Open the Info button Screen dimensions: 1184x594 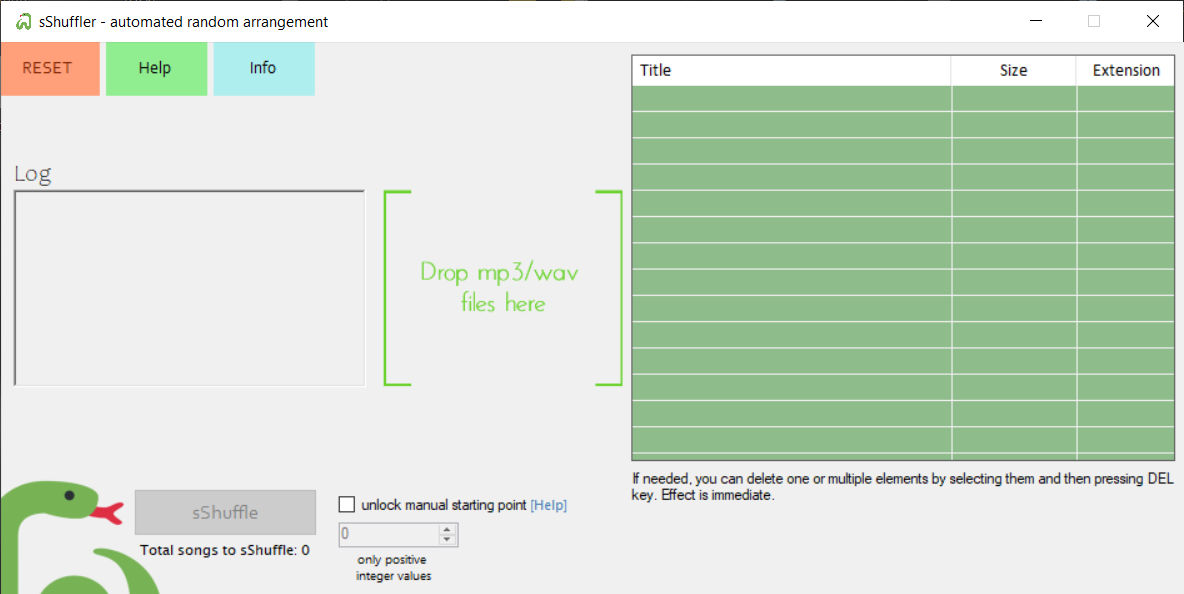click(264, 69)
